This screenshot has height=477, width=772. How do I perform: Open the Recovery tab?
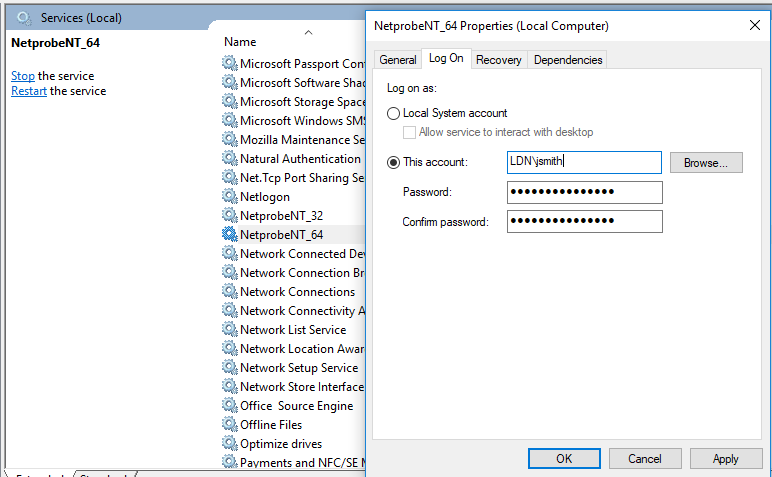[498, 60]
